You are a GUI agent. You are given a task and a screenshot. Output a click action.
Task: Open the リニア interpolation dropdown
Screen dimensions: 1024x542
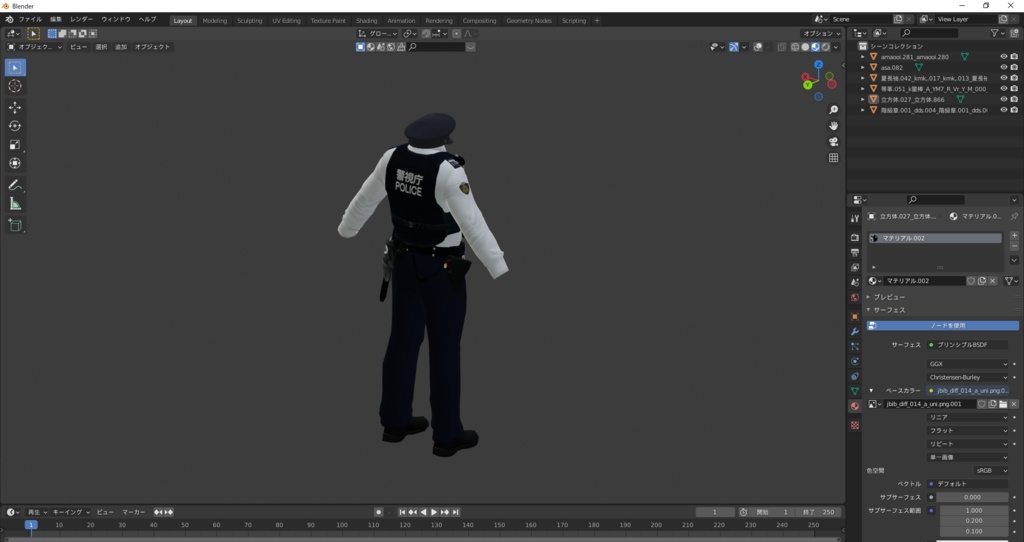tap(967, 417)
